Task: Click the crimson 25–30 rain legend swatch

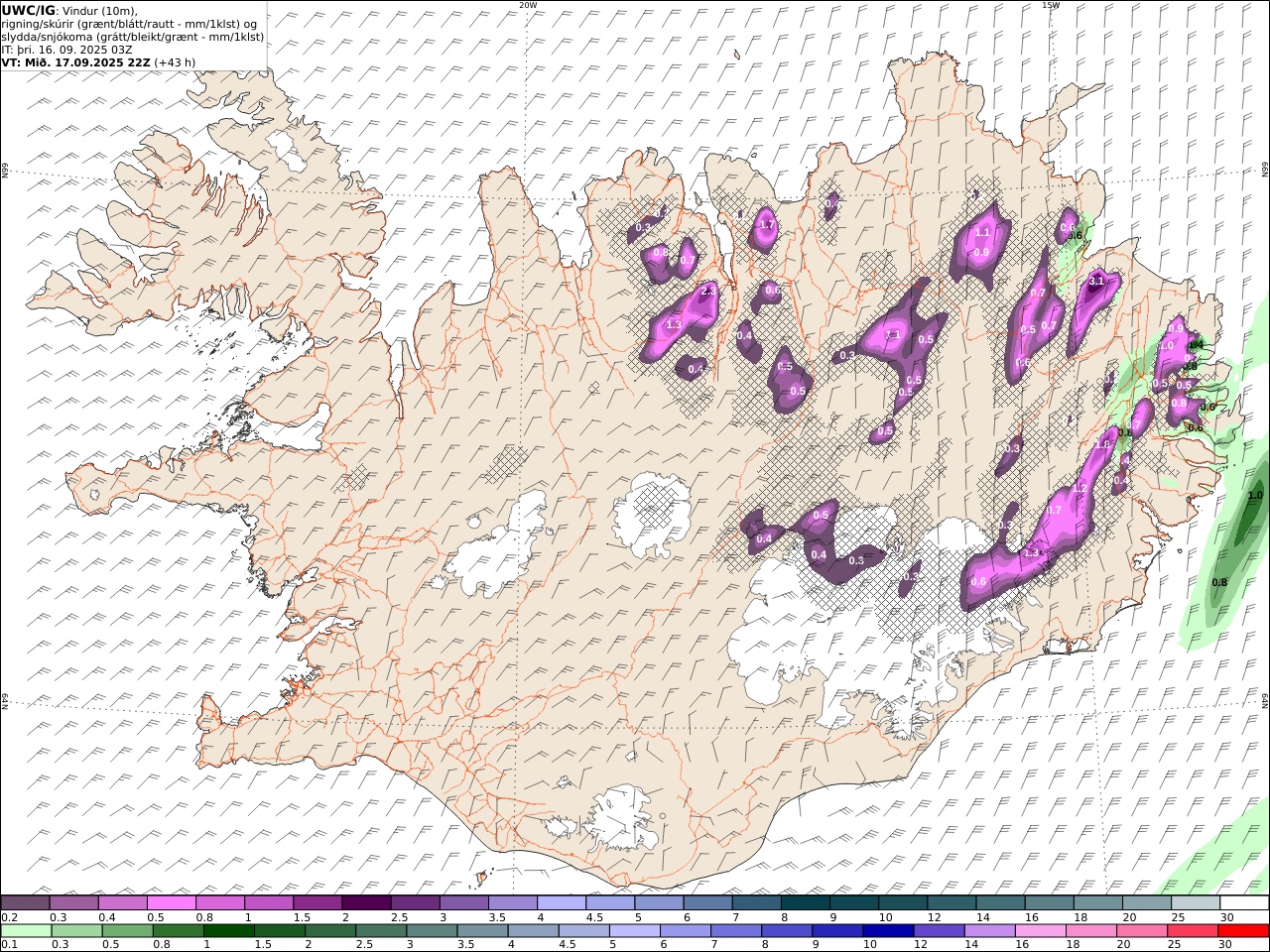Action: [1193, 931]
